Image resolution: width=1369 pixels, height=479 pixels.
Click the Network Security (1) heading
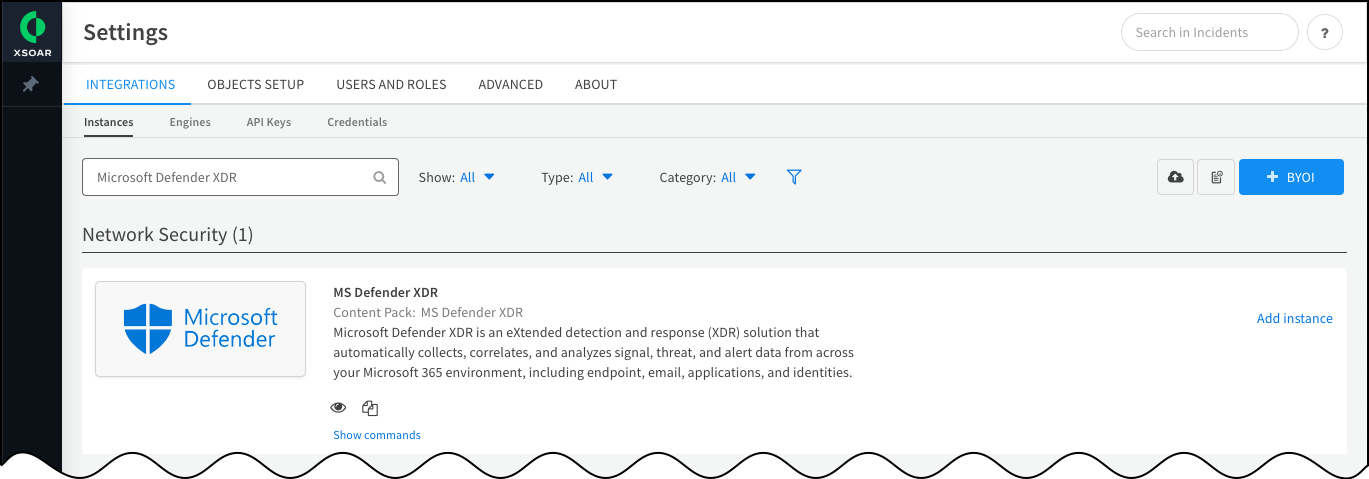[168, 235]
